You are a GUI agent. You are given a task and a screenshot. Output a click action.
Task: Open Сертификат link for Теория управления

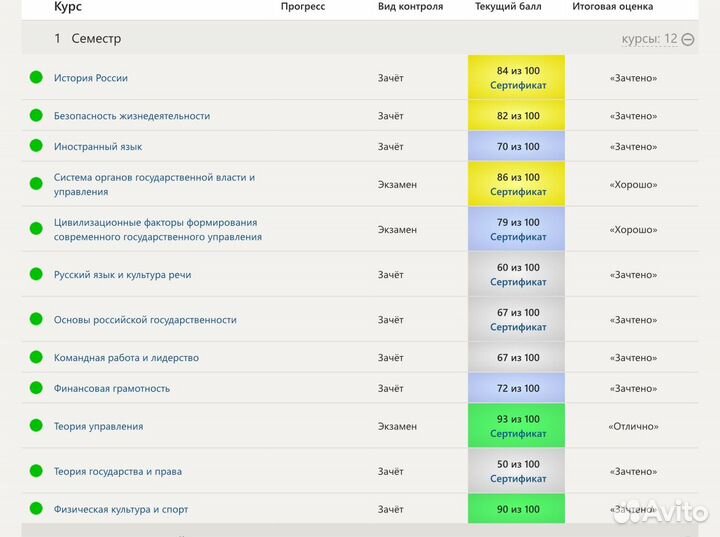point(518,434)
